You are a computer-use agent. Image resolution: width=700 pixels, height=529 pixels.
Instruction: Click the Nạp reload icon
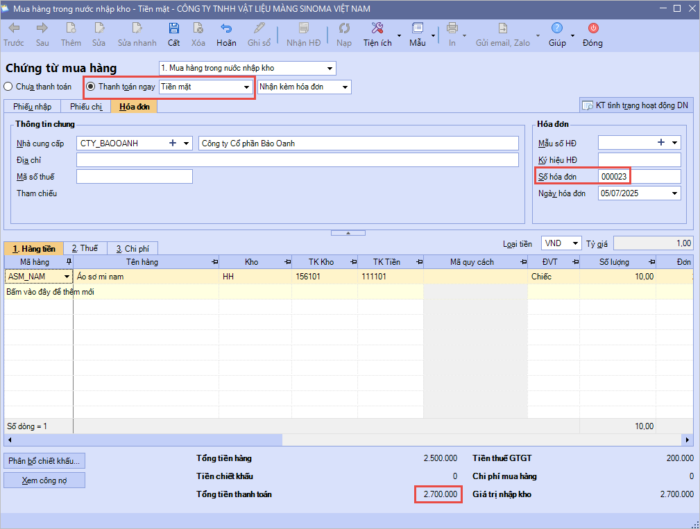[344, 29]
